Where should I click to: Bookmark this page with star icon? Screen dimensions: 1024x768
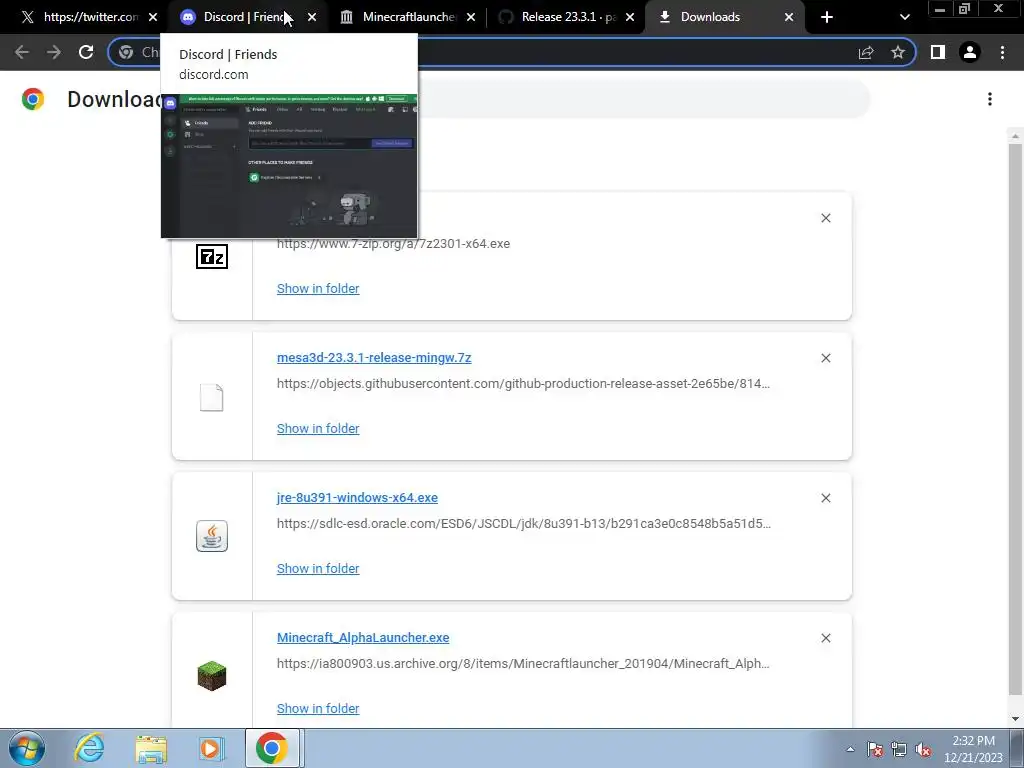click(x=898, y=52)
